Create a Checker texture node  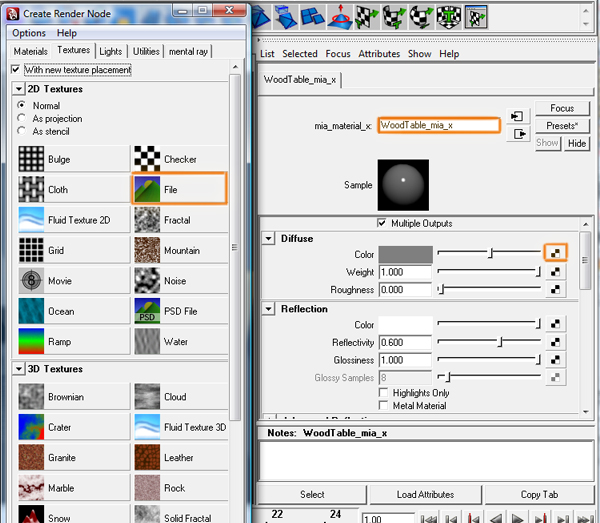(180, 159)
